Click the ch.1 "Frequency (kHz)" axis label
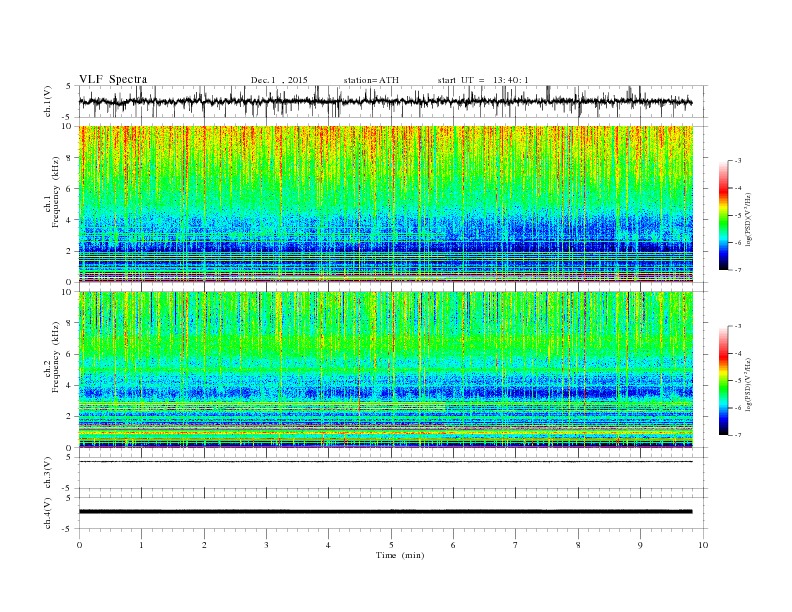 click(x=55, y=192)
